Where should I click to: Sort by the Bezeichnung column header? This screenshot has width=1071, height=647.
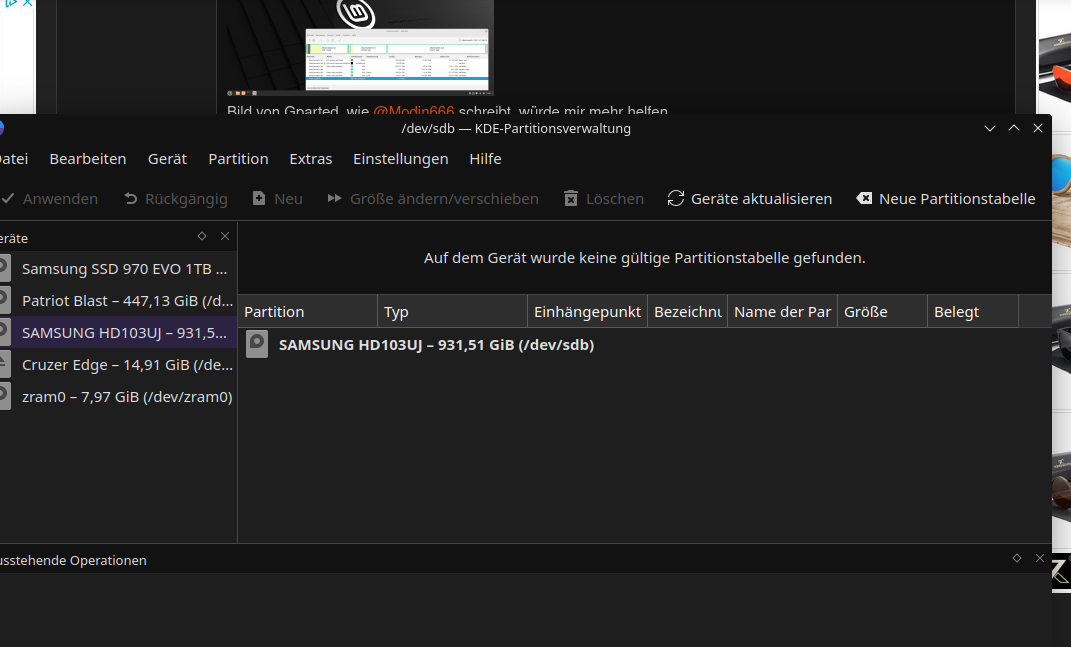click(688, 312)
